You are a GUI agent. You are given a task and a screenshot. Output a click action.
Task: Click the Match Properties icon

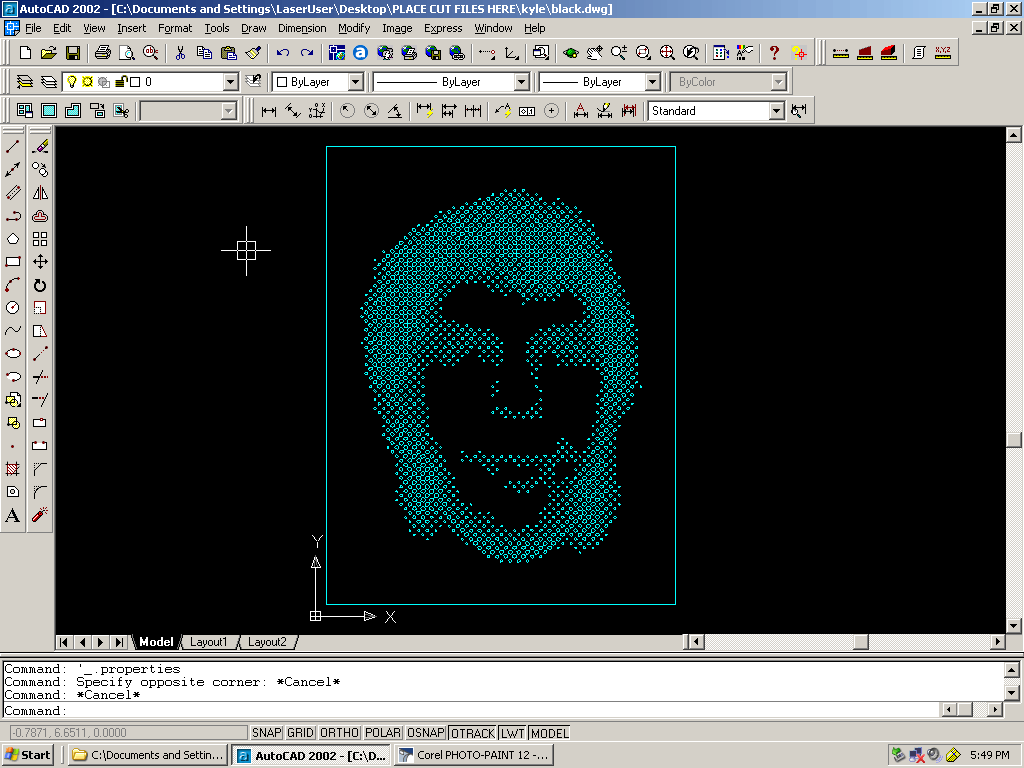tap(250, 51)
